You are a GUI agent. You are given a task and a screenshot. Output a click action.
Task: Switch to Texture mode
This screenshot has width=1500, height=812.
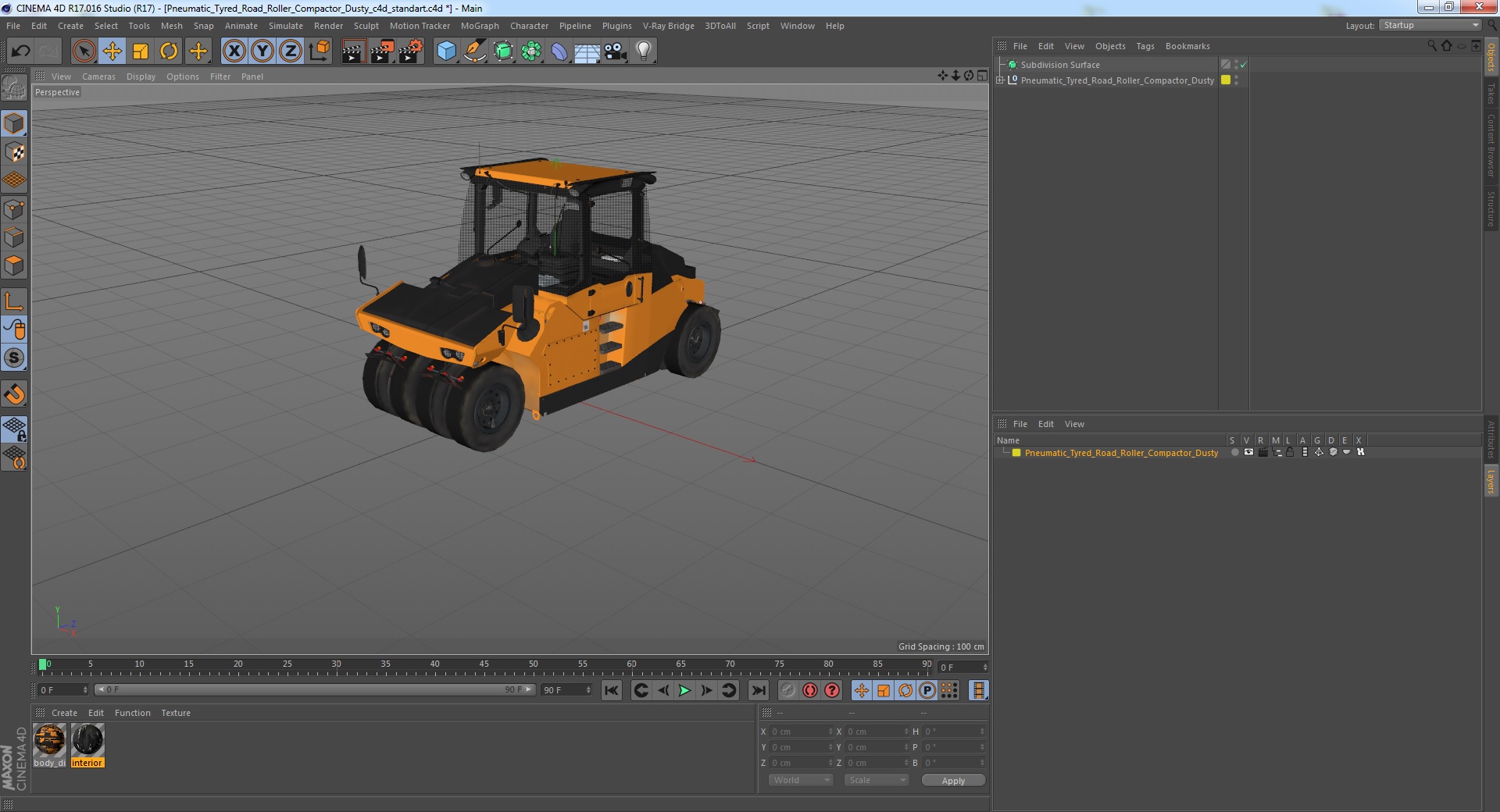pyautogui.click(x=14, y=152)
